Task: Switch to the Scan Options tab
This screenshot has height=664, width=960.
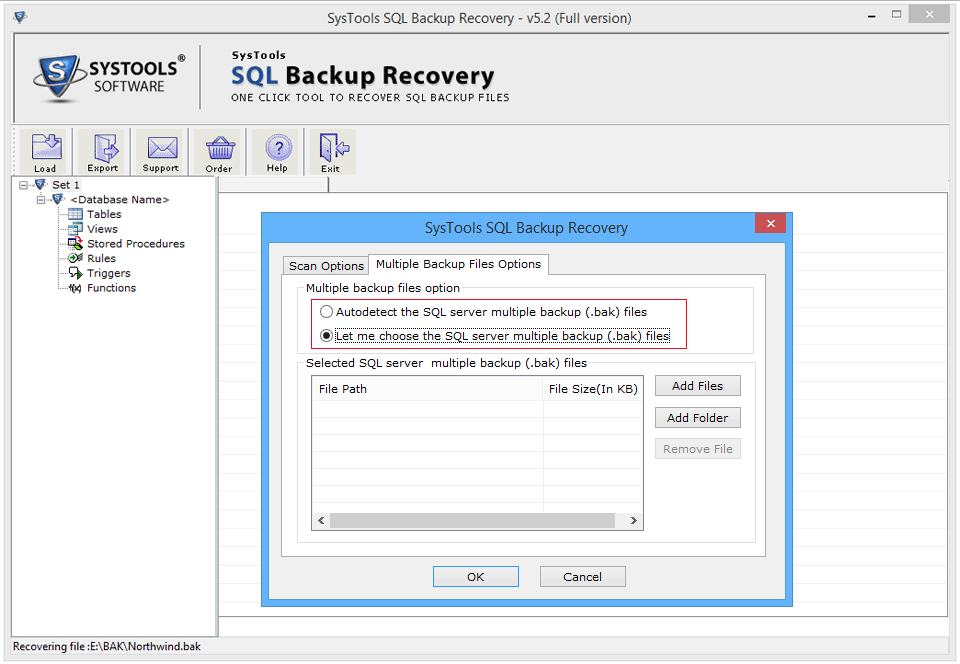Action: coord(326,266)
